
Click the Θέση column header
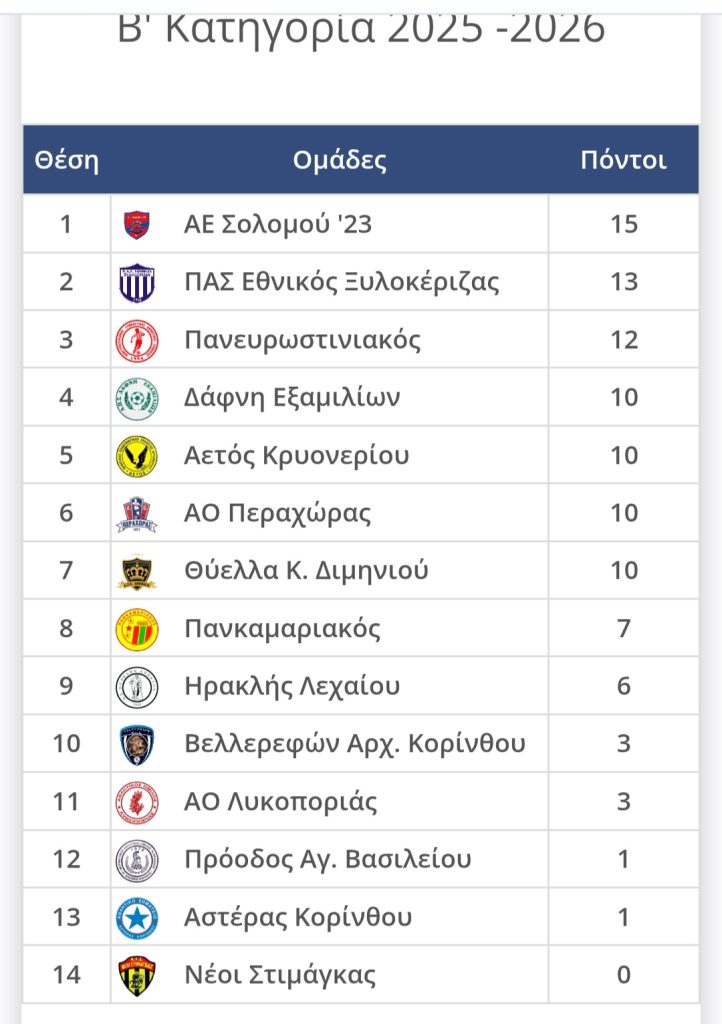67,160
